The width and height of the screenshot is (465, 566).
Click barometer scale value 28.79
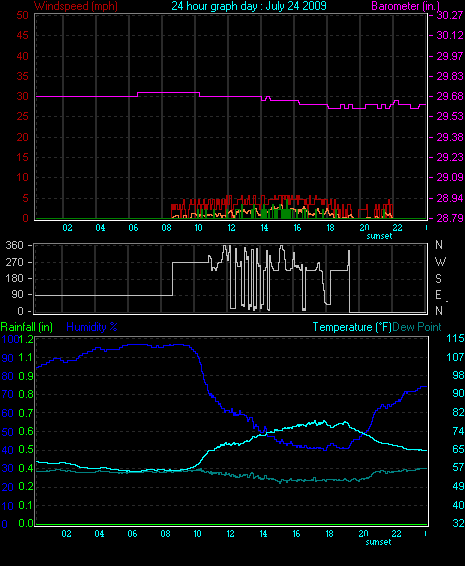click(450, 218)
